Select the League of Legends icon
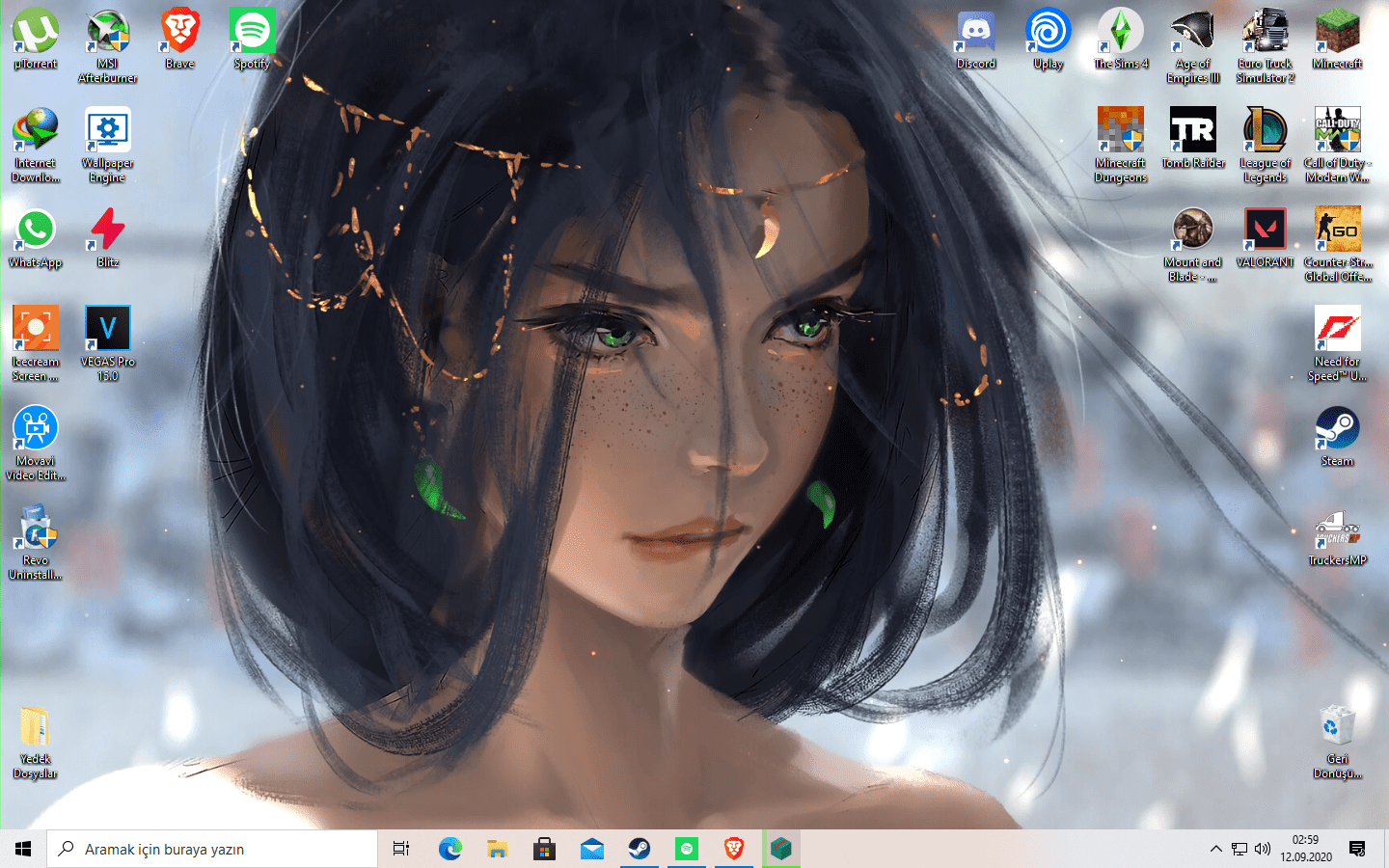The width and height of the screenshot is (1389, 868). click(1266, 145)
